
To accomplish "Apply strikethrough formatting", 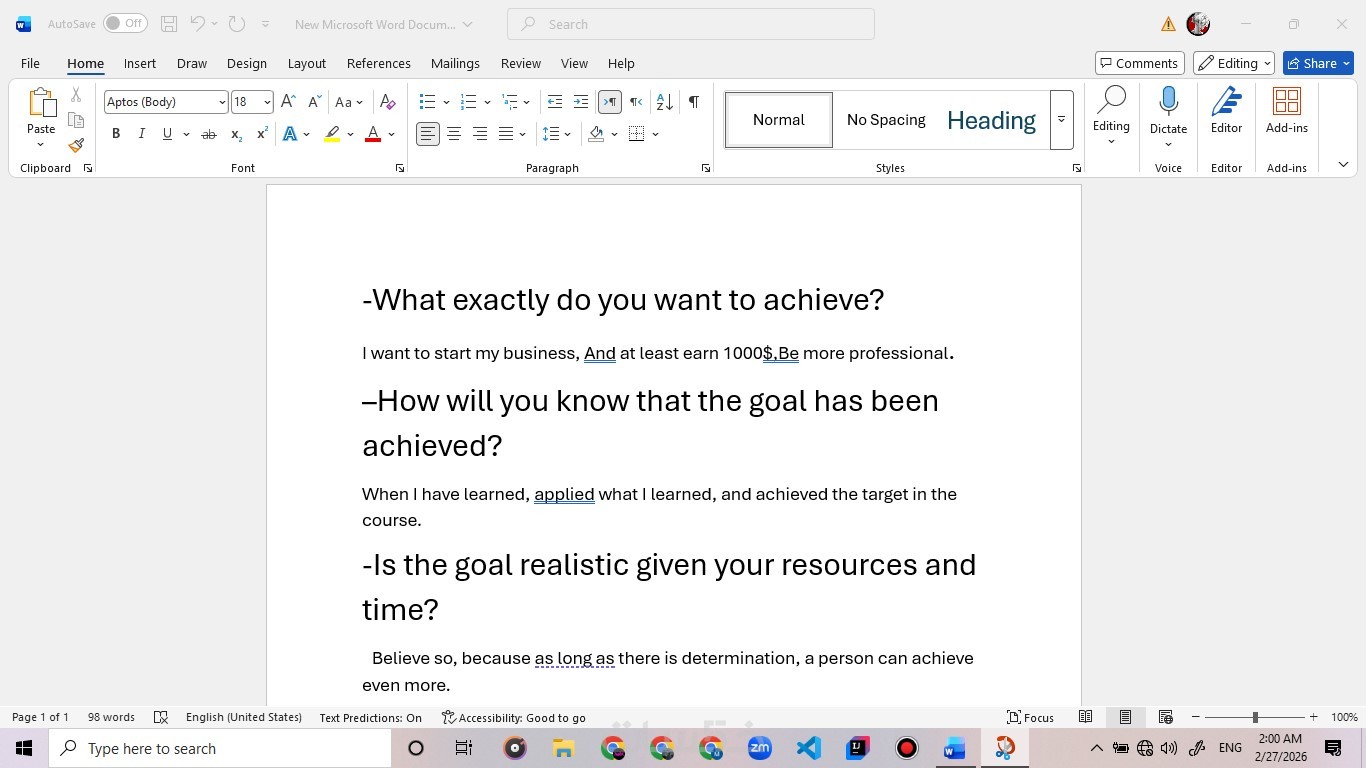I will (208, 134).
